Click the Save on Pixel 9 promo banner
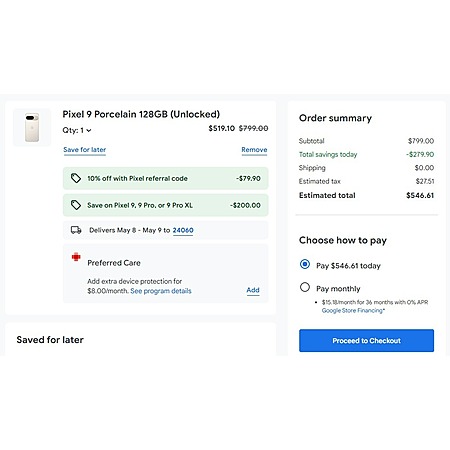The height and width of the screenshot is (450, 450). coord(166,205)
